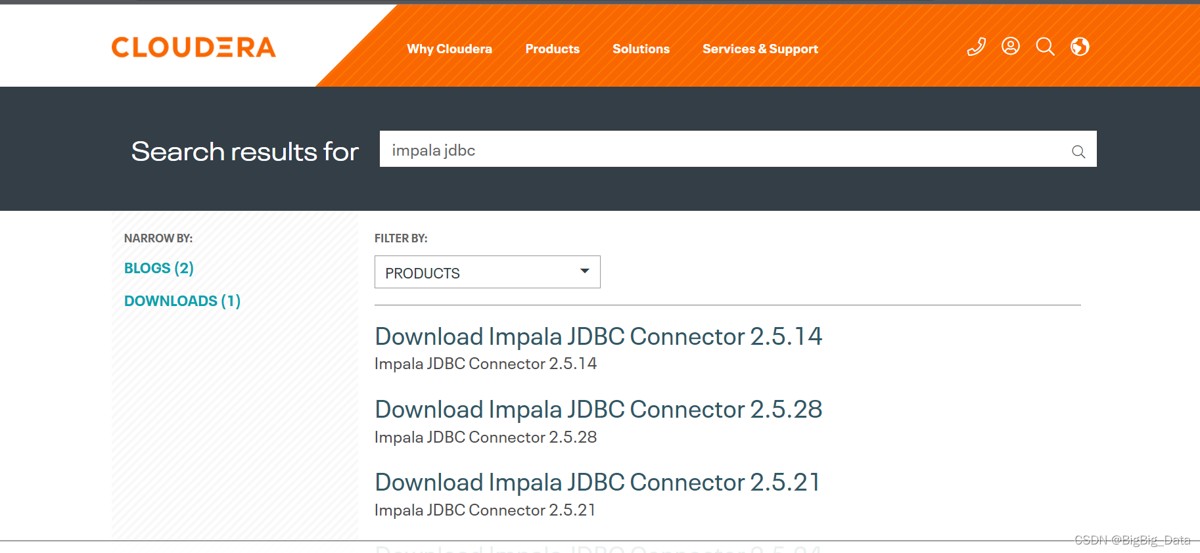Screen dimensions: 1200x553
Task: Open the phone contact icon
Action: click(977, 47)
